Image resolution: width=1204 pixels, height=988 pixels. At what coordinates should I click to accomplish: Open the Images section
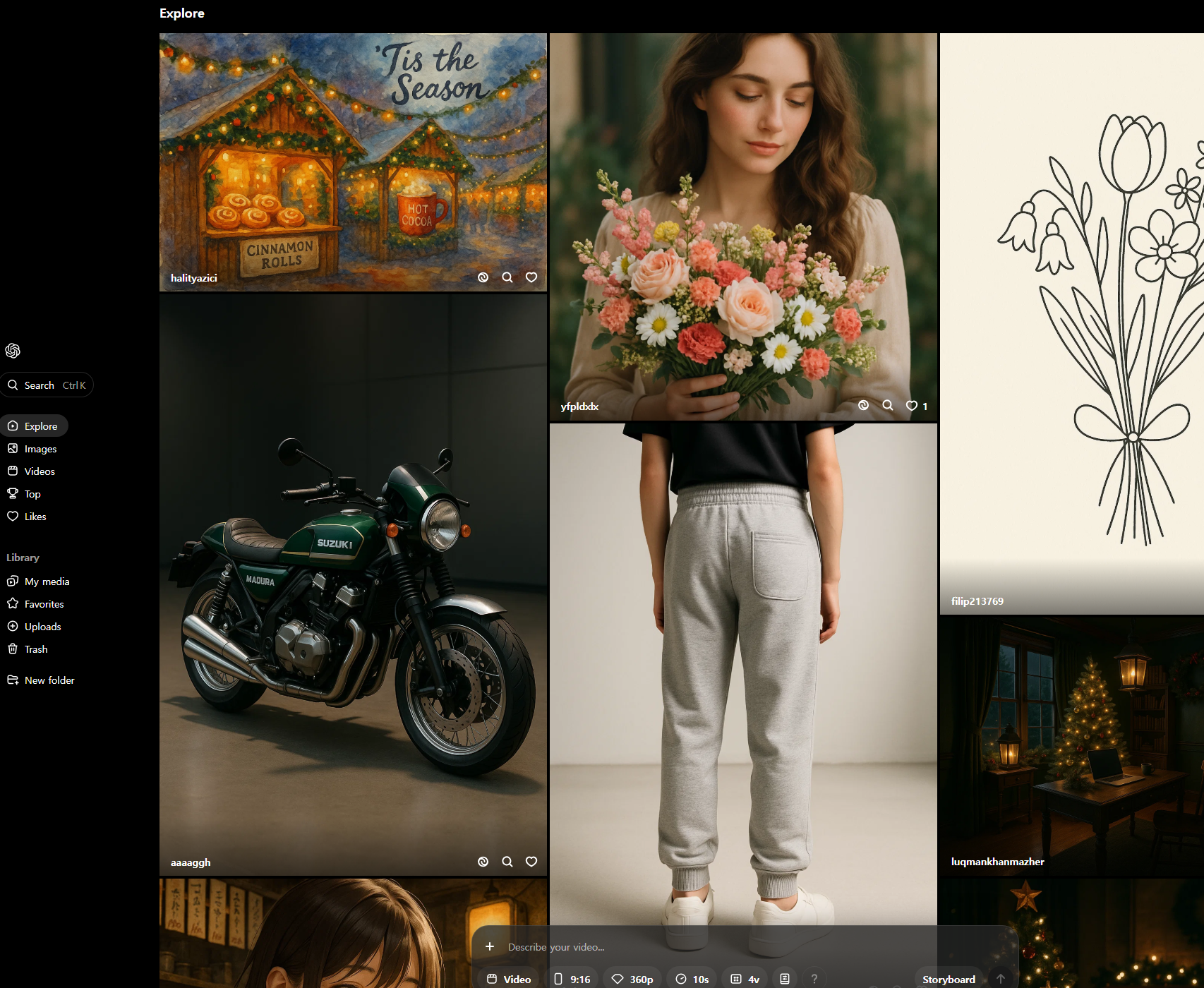pos(32,449)
